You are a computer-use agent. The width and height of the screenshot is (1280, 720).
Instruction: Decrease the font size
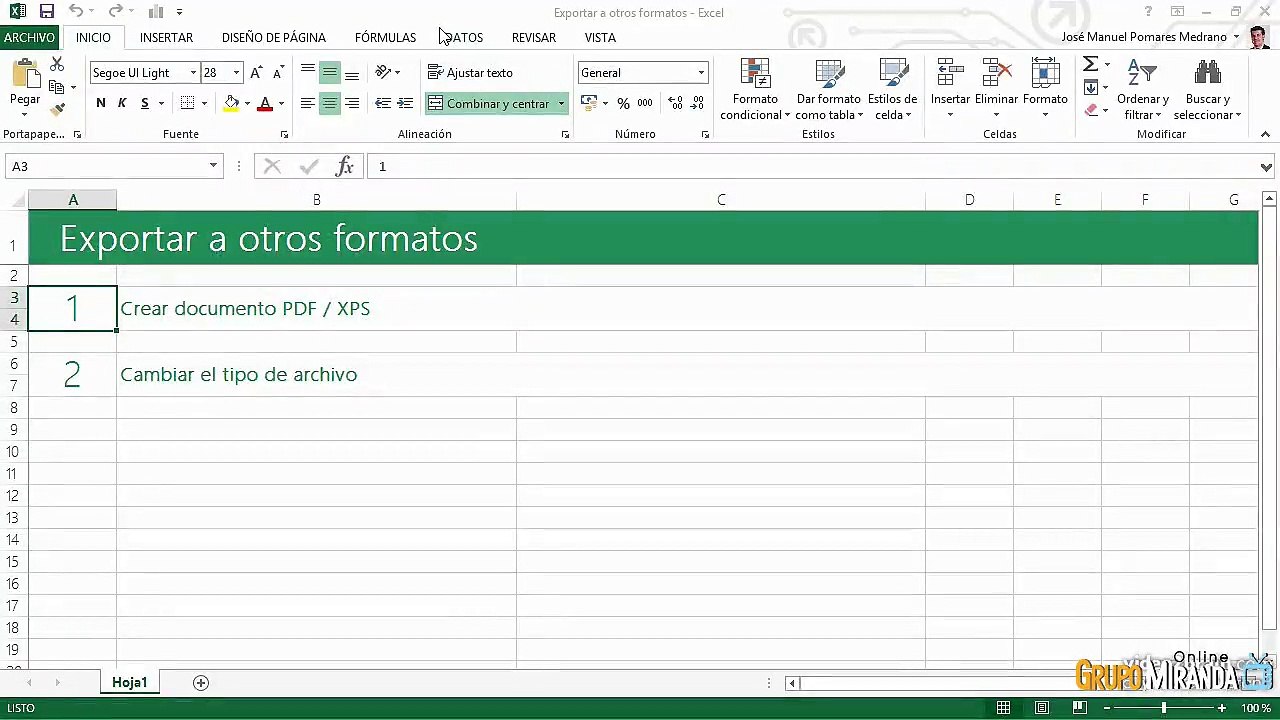[x=279, y=72]
